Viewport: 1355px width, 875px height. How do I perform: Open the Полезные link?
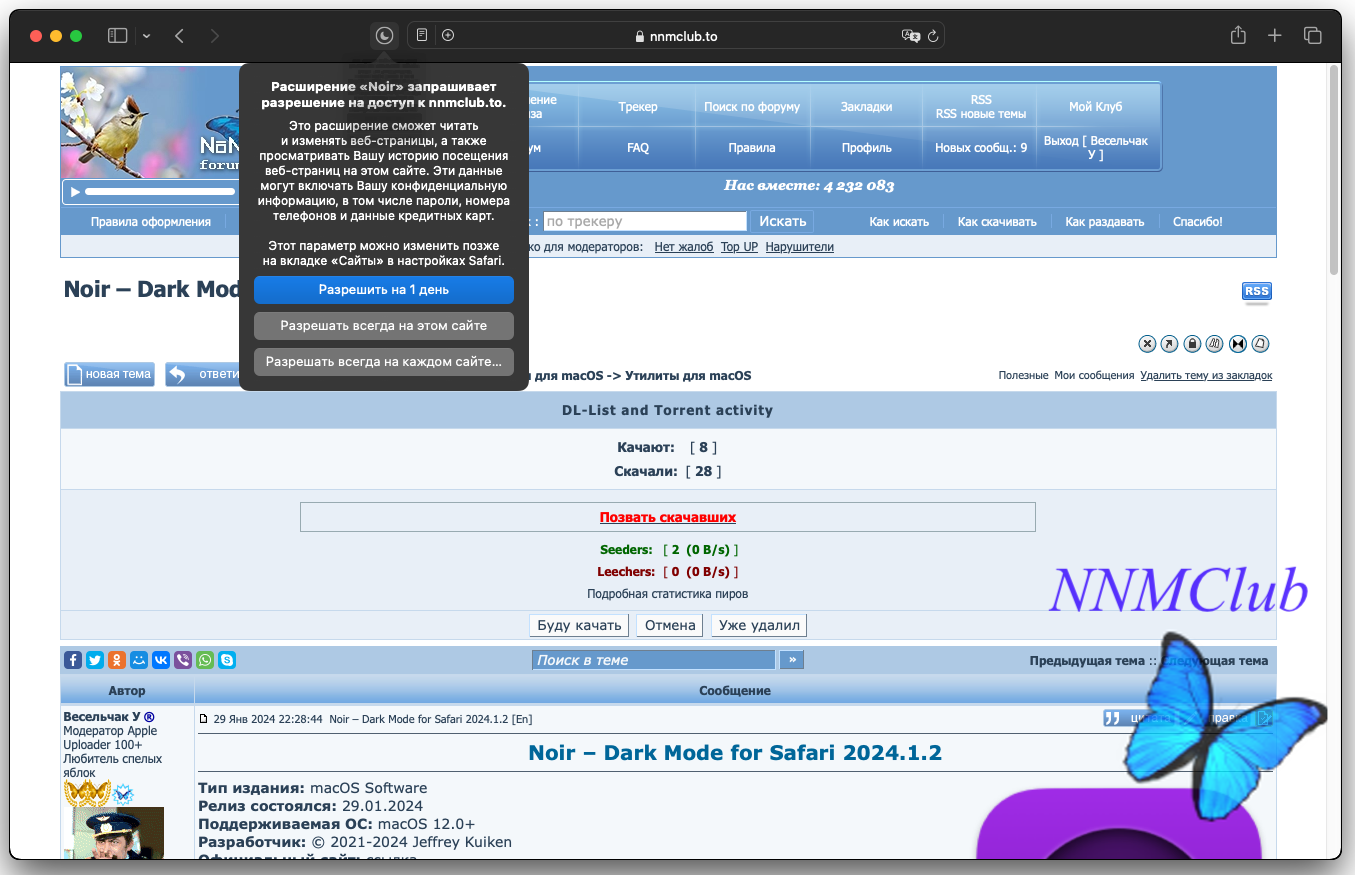(1023, 376)
